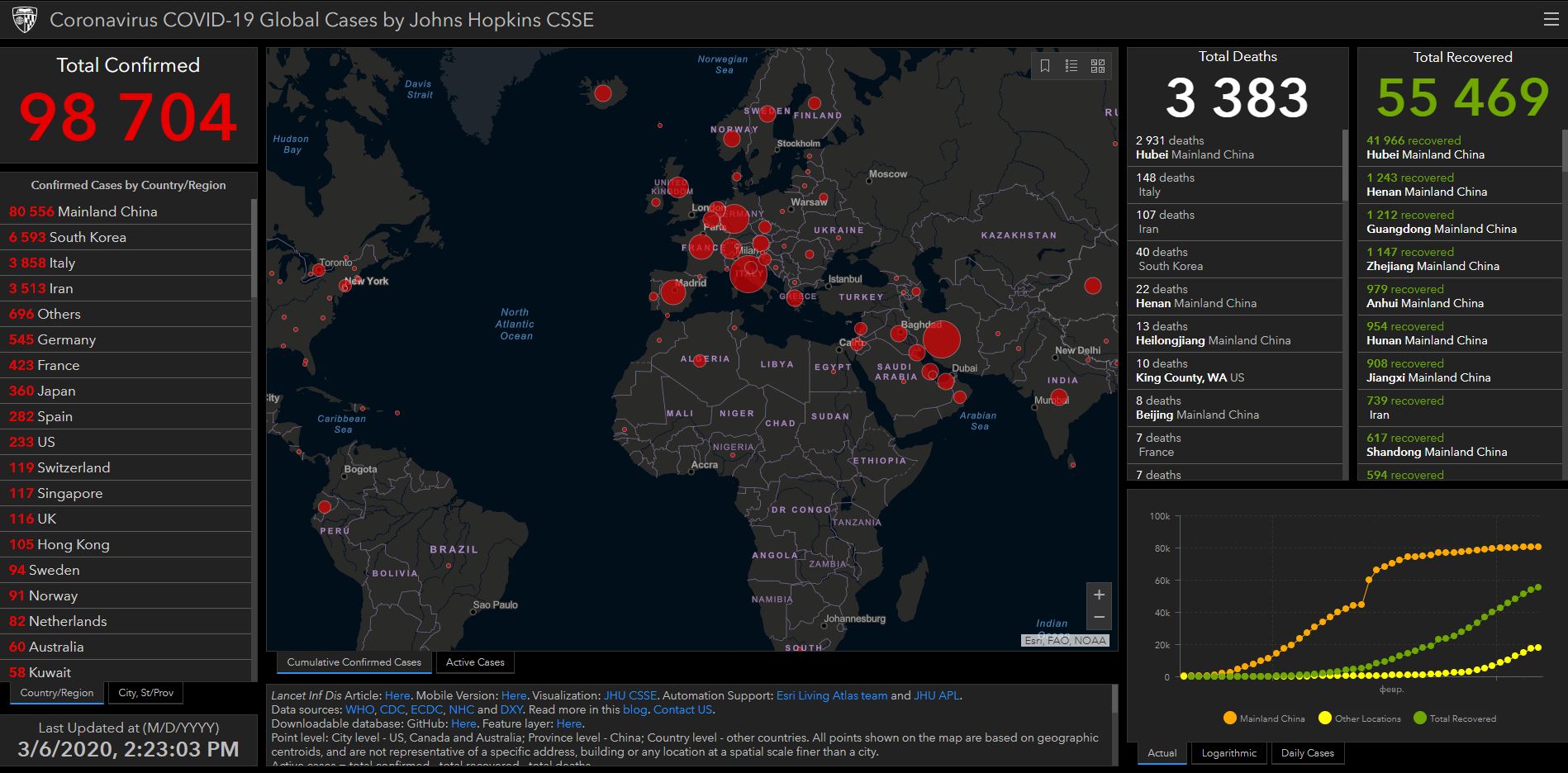Click the country list scrollbar
This screenshot has width=1568, height=773.
click(x=254, y=248)
